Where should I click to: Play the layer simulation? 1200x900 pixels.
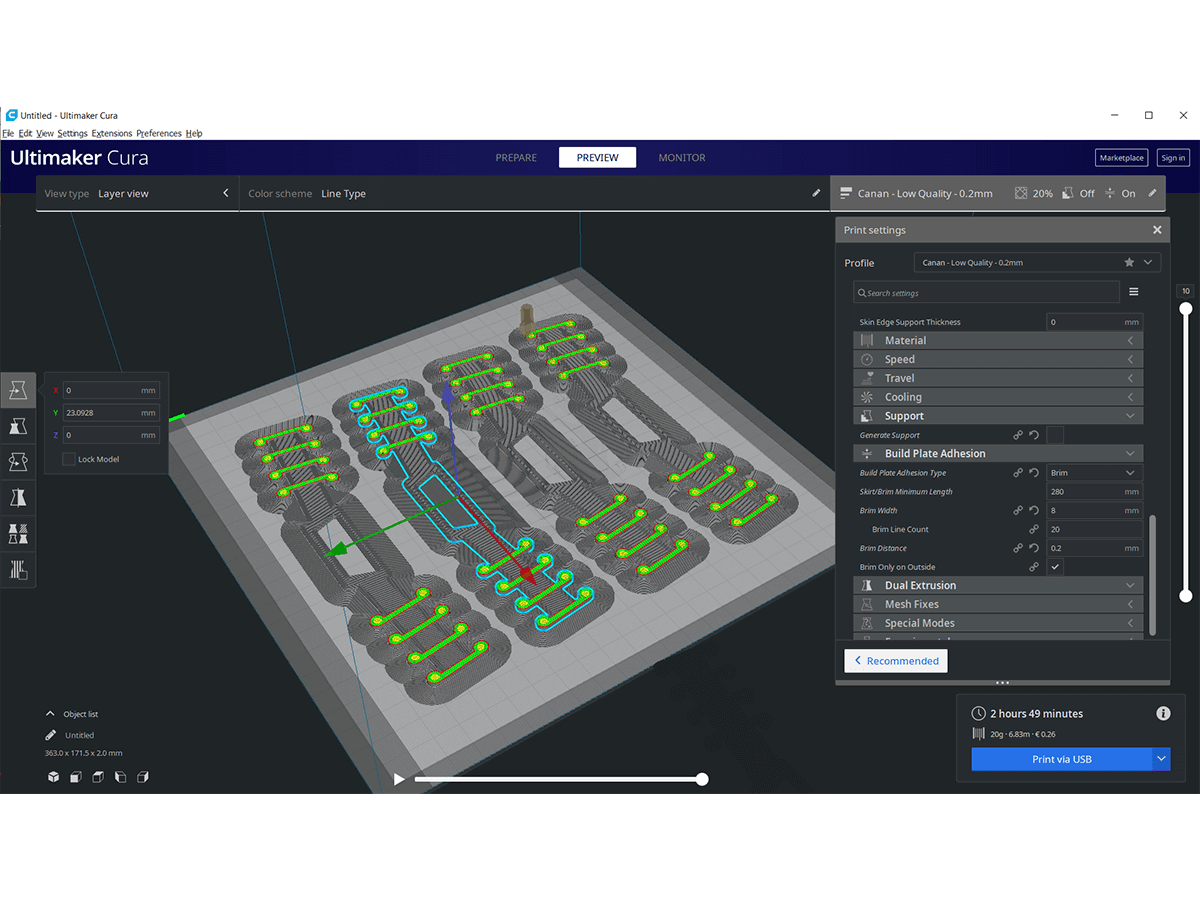tap(399, 779)
